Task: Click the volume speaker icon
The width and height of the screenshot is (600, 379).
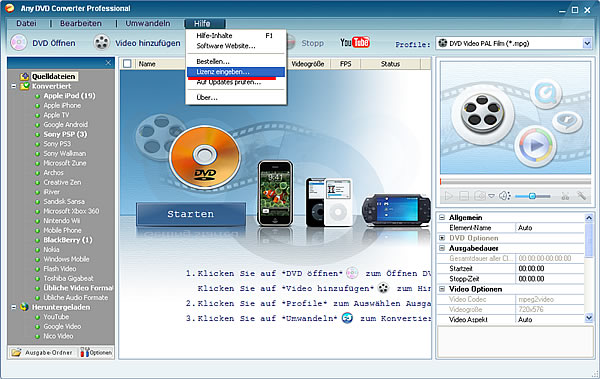Action: coord(504,196)
